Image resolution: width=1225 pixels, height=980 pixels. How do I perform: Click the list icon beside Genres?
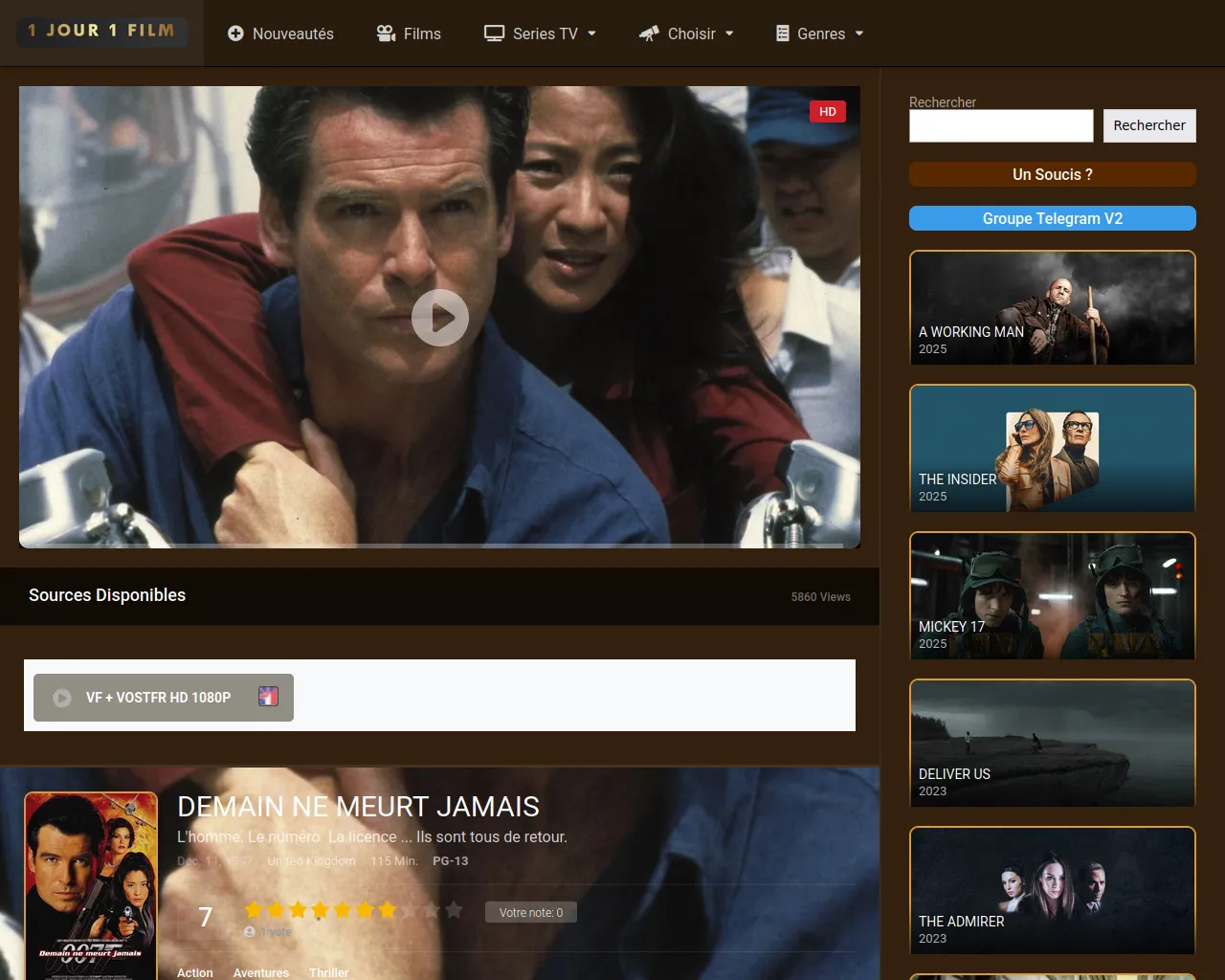782,33
